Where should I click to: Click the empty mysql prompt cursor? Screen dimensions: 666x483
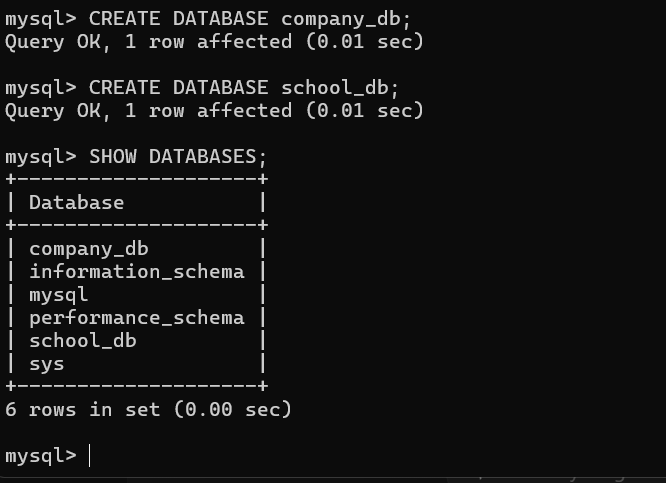pos(90,456)
